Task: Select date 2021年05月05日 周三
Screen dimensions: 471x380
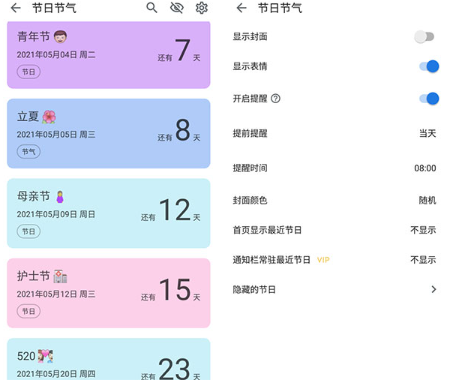Action: pos(56,135)
